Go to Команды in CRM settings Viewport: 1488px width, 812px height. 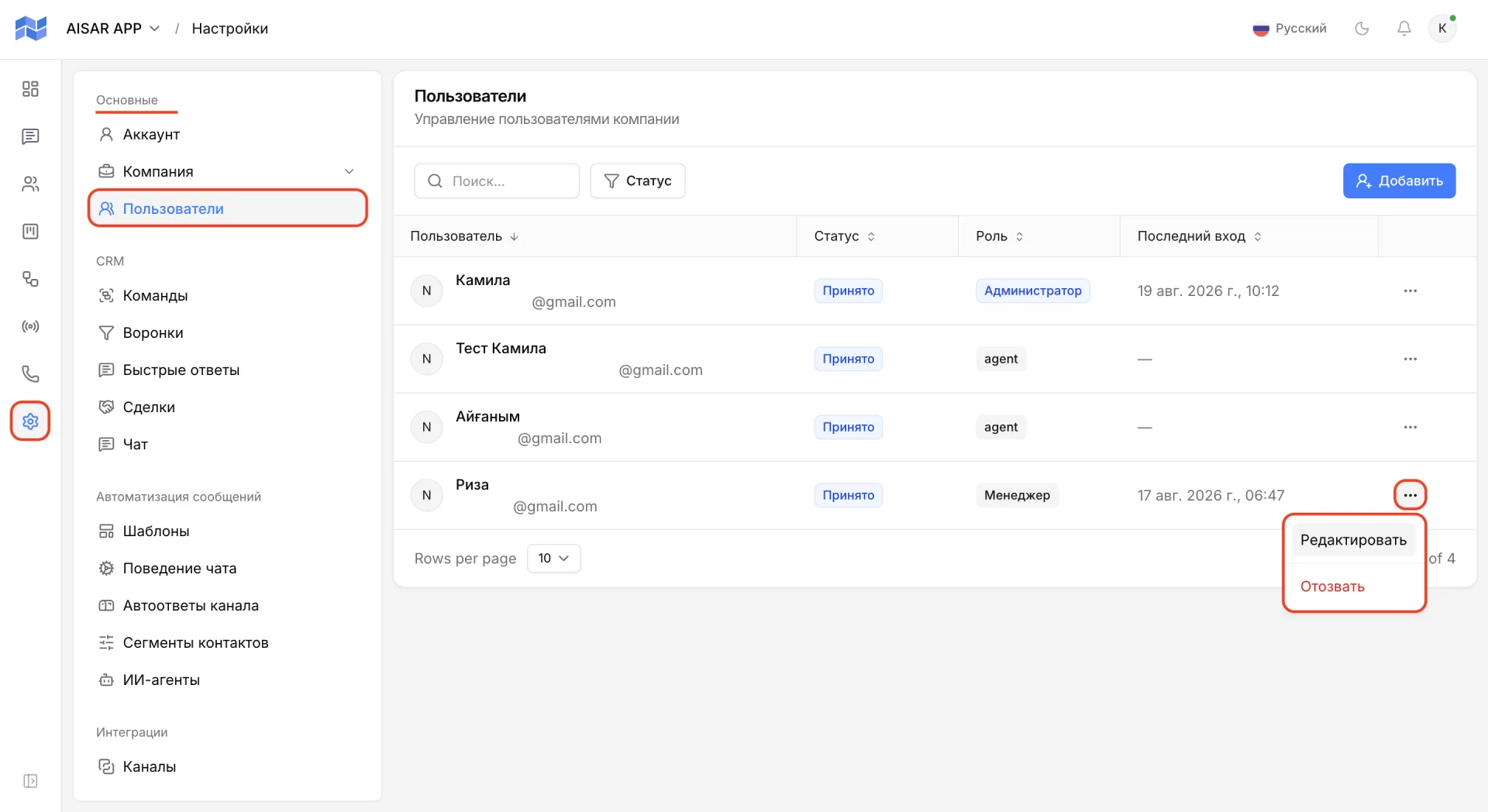pos(227,295)
